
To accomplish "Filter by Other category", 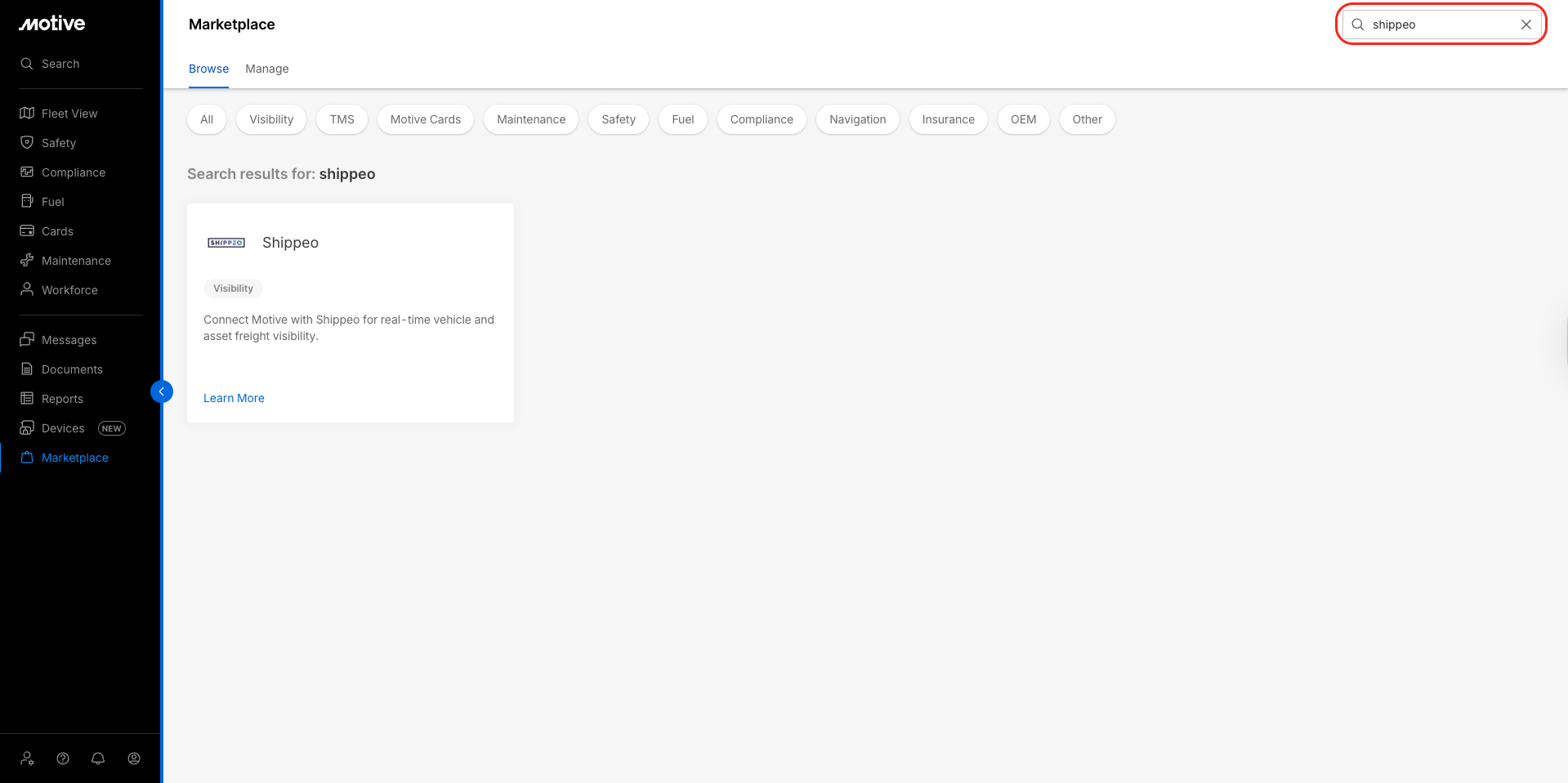I will [x=1088, y=119].
